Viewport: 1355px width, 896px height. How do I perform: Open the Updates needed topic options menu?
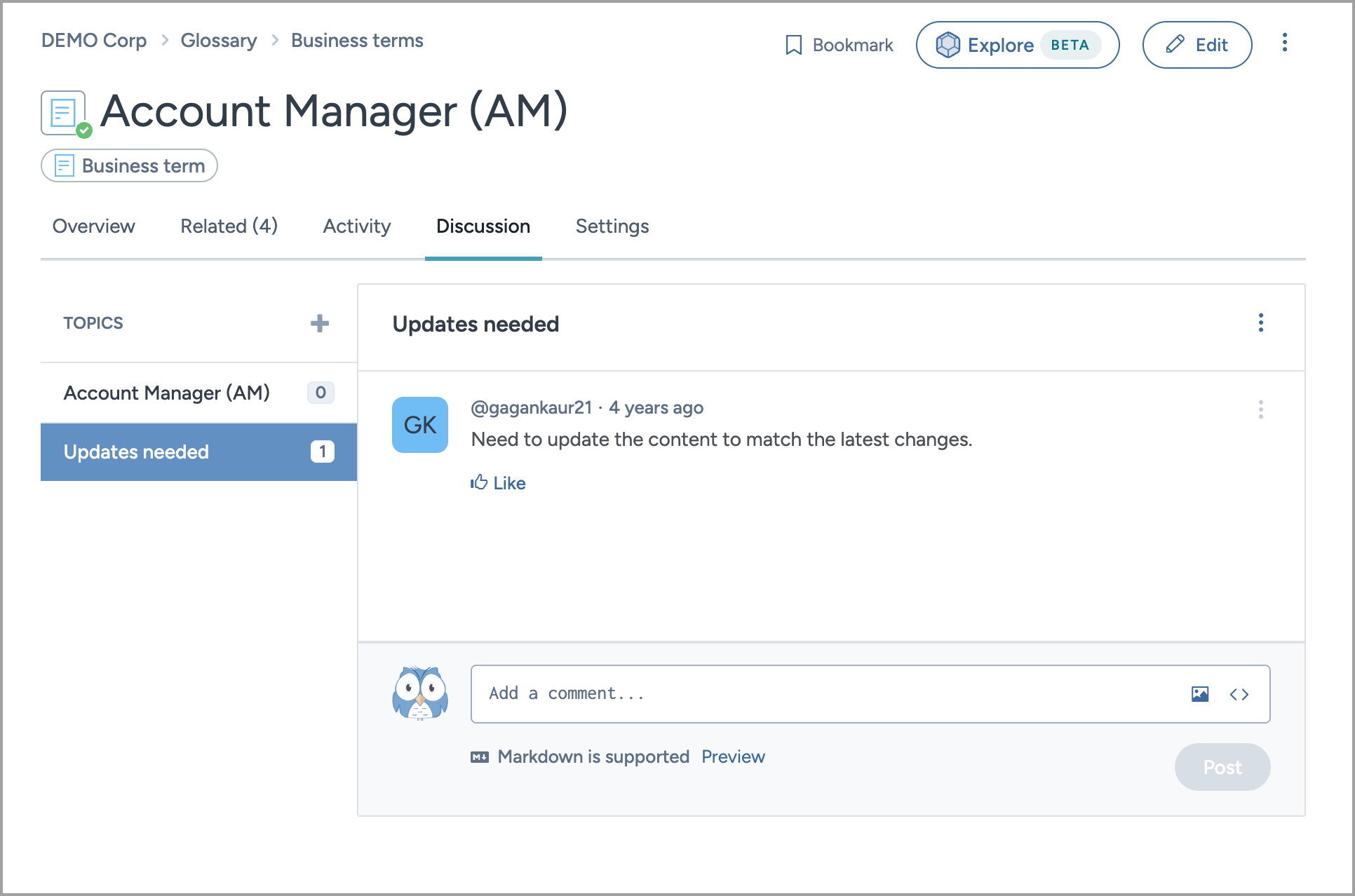1260,323
